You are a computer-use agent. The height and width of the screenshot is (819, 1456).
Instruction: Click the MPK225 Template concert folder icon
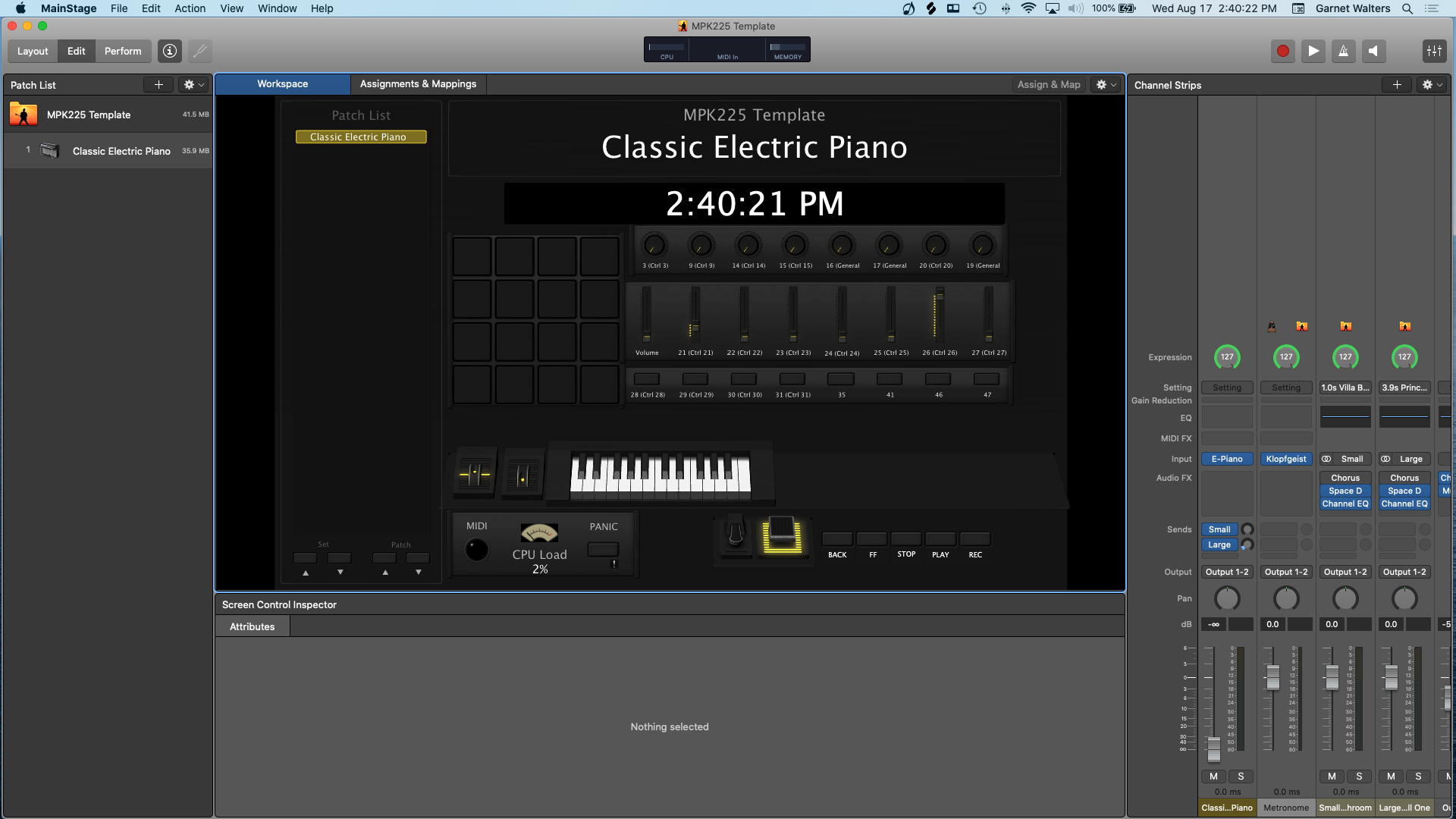coord(24,115)
